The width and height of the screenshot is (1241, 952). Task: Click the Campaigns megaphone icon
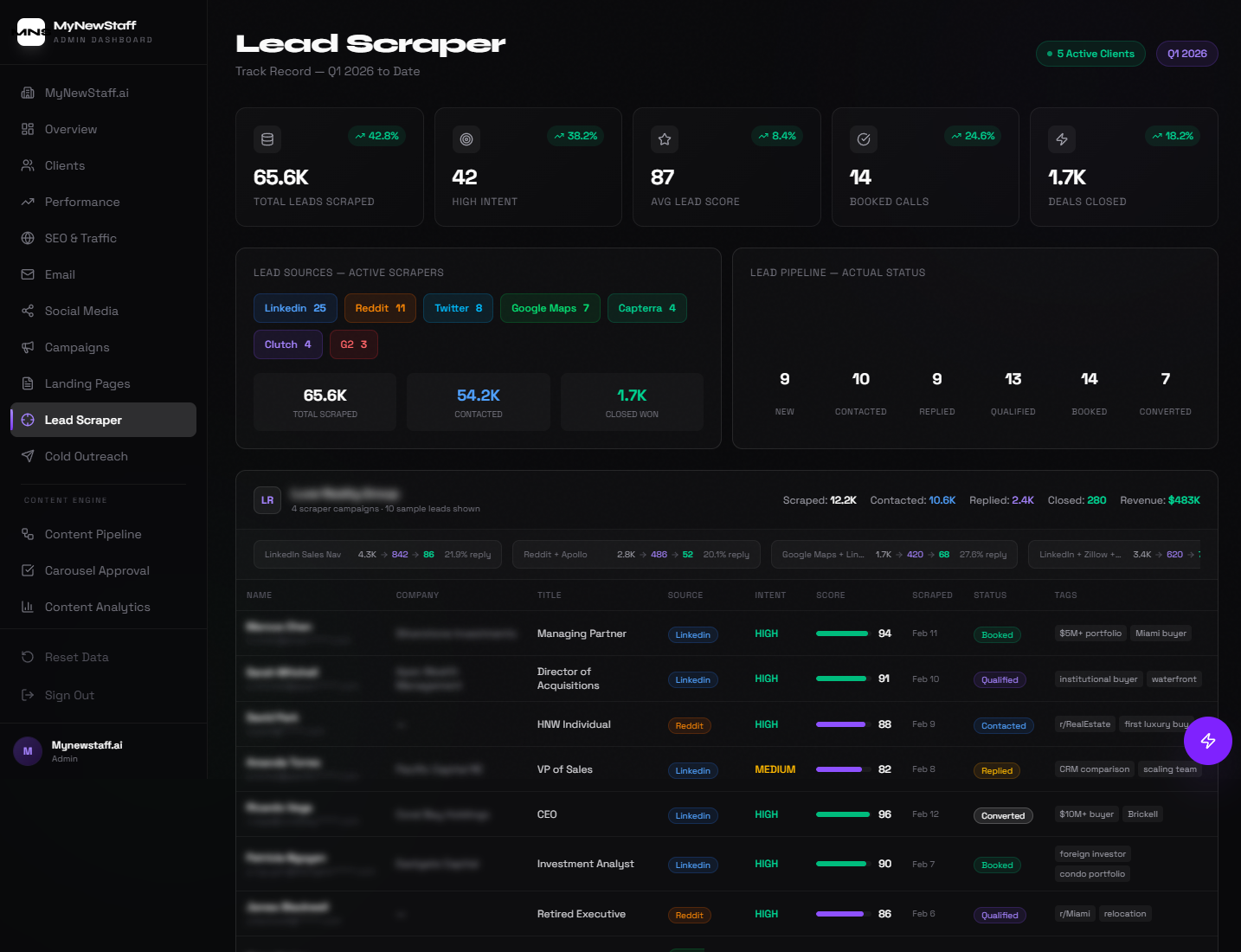(x=28, y=347)
